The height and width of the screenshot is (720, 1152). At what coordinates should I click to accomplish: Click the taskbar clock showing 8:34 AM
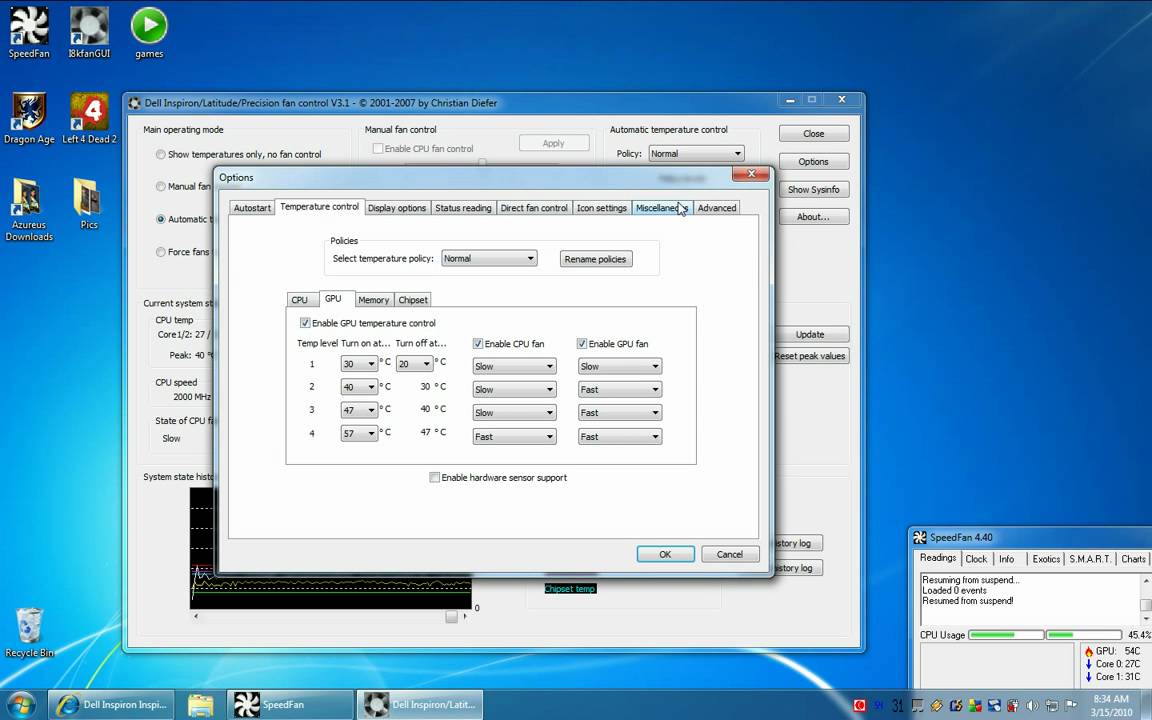1112,705
